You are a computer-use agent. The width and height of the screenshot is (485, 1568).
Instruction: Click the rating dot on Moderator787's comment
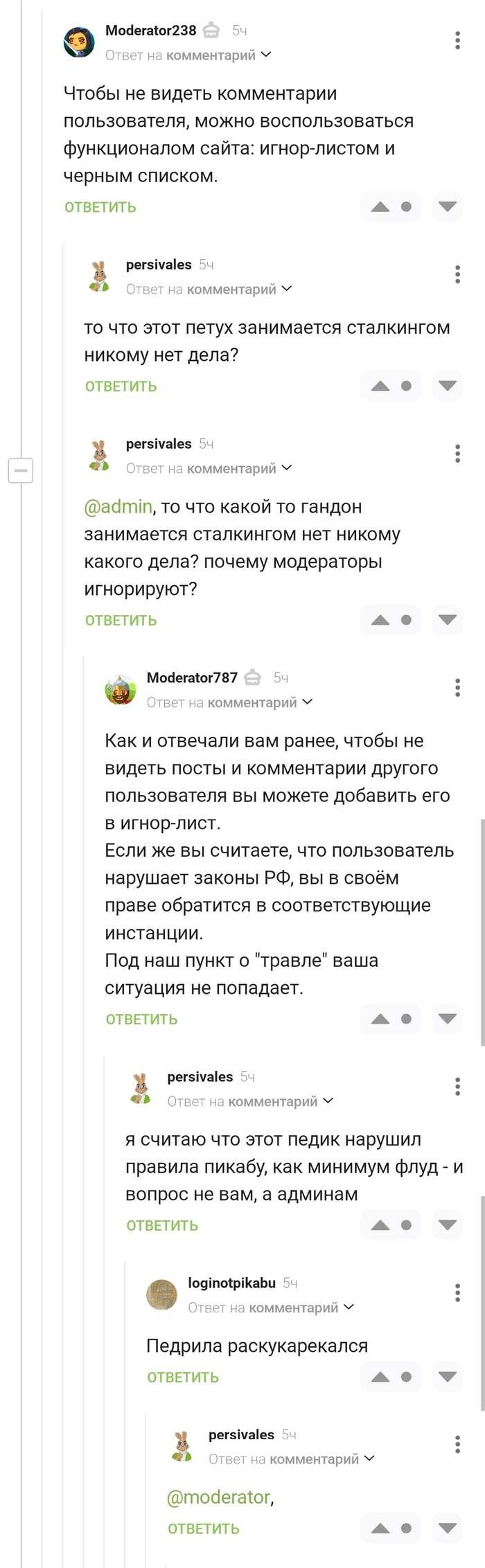408,1018
